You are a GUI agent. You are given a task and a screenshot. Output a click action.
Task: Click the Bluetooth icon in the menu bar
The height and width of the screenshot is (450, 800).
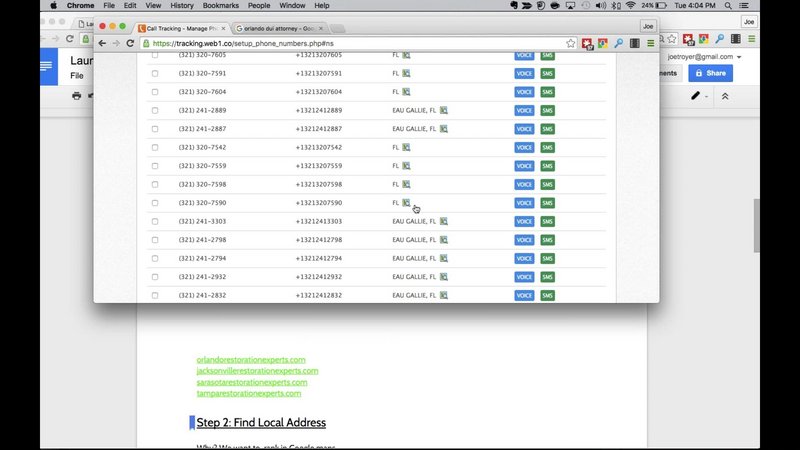click(x=616, y=6)
